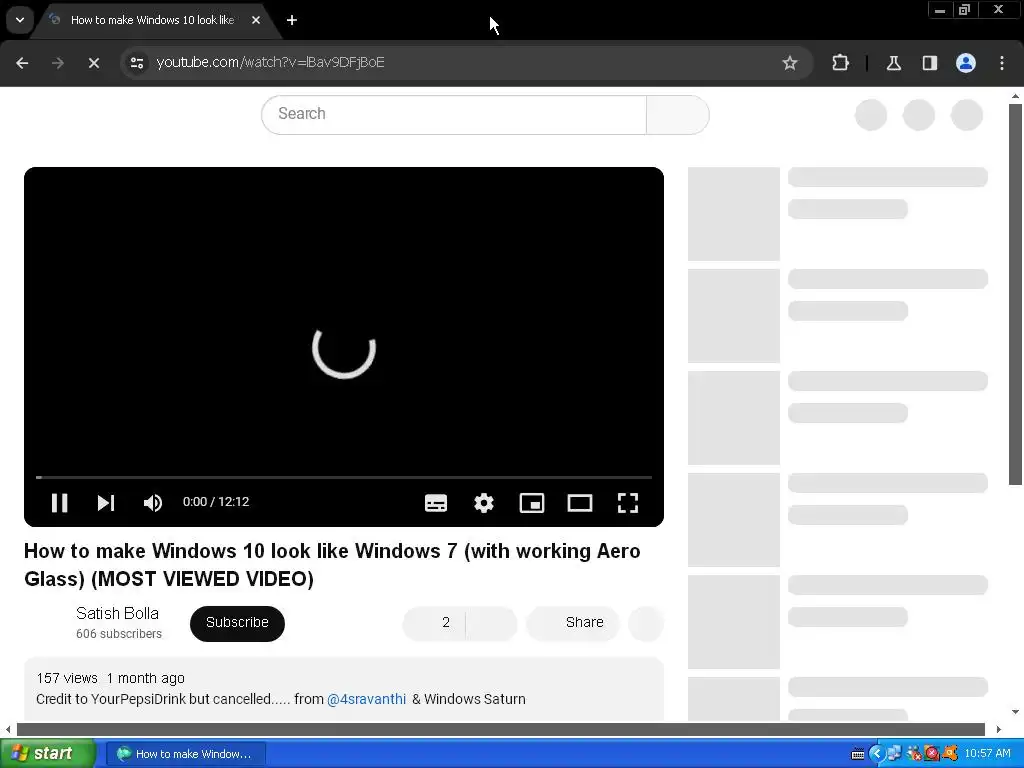Click the taskbar clock 10:57 AM
The height and width of the screenshot is (768, 1024).
pyautogui.click(x=987, y=753)
